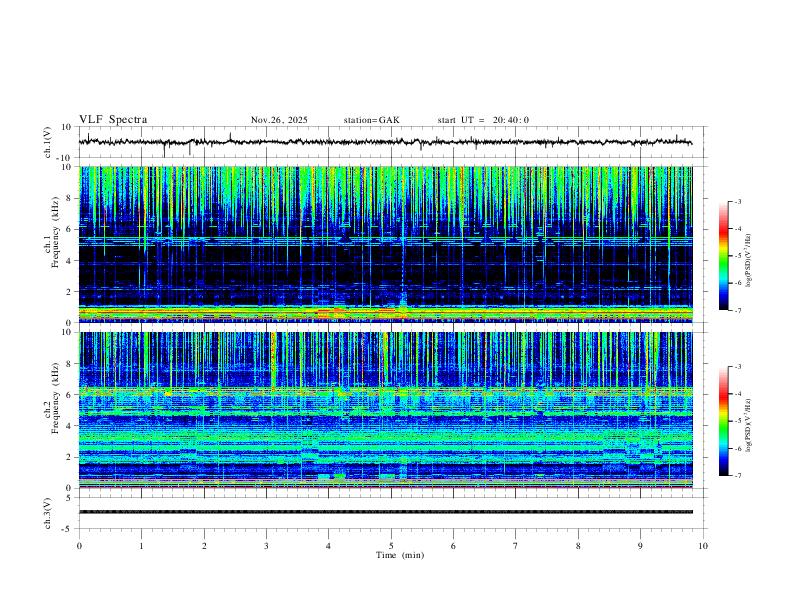Click the "start UT = 20:40:0" label

[483, 120]
